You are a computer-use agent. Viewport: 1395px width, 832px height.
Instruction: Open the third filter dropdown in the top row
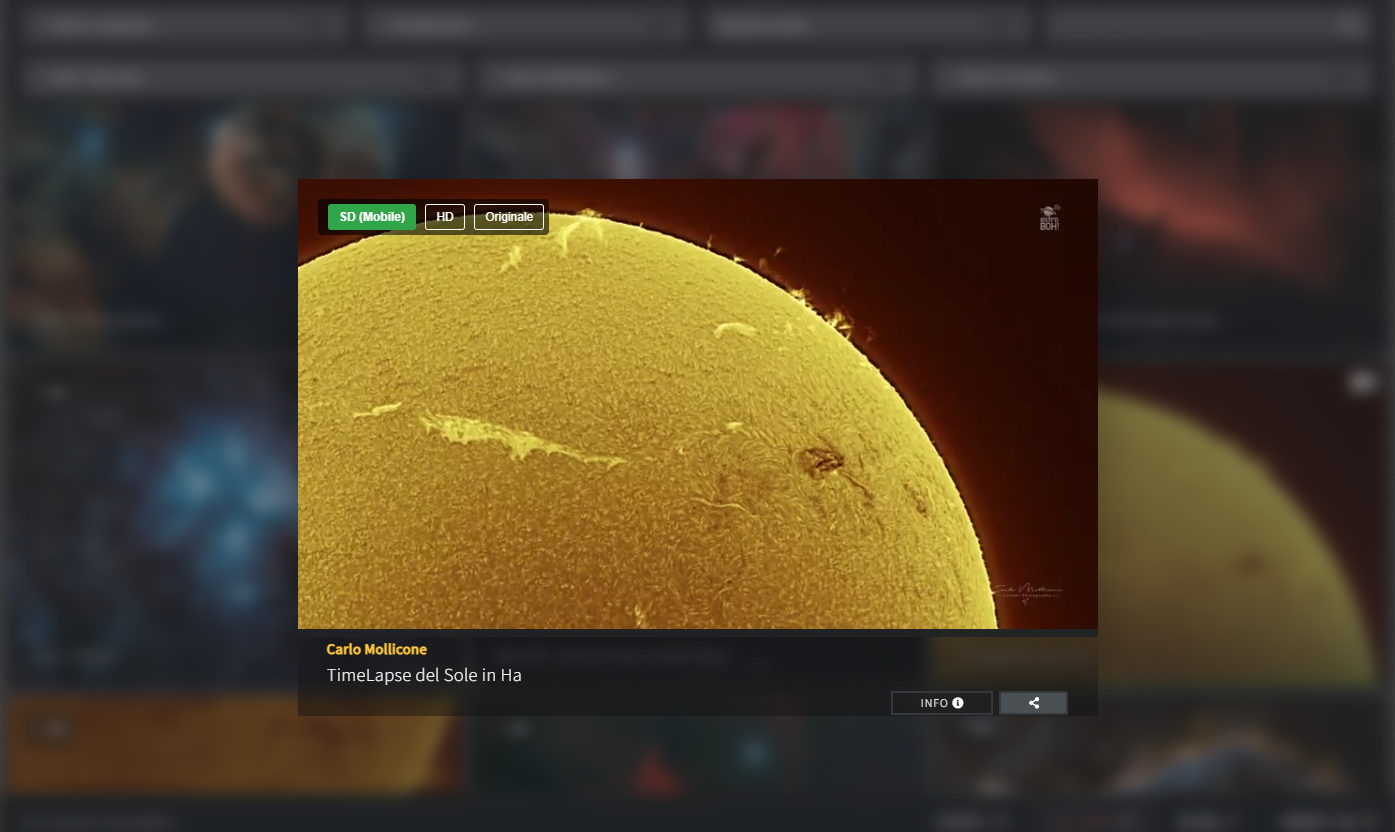click(x=866, y=26)
